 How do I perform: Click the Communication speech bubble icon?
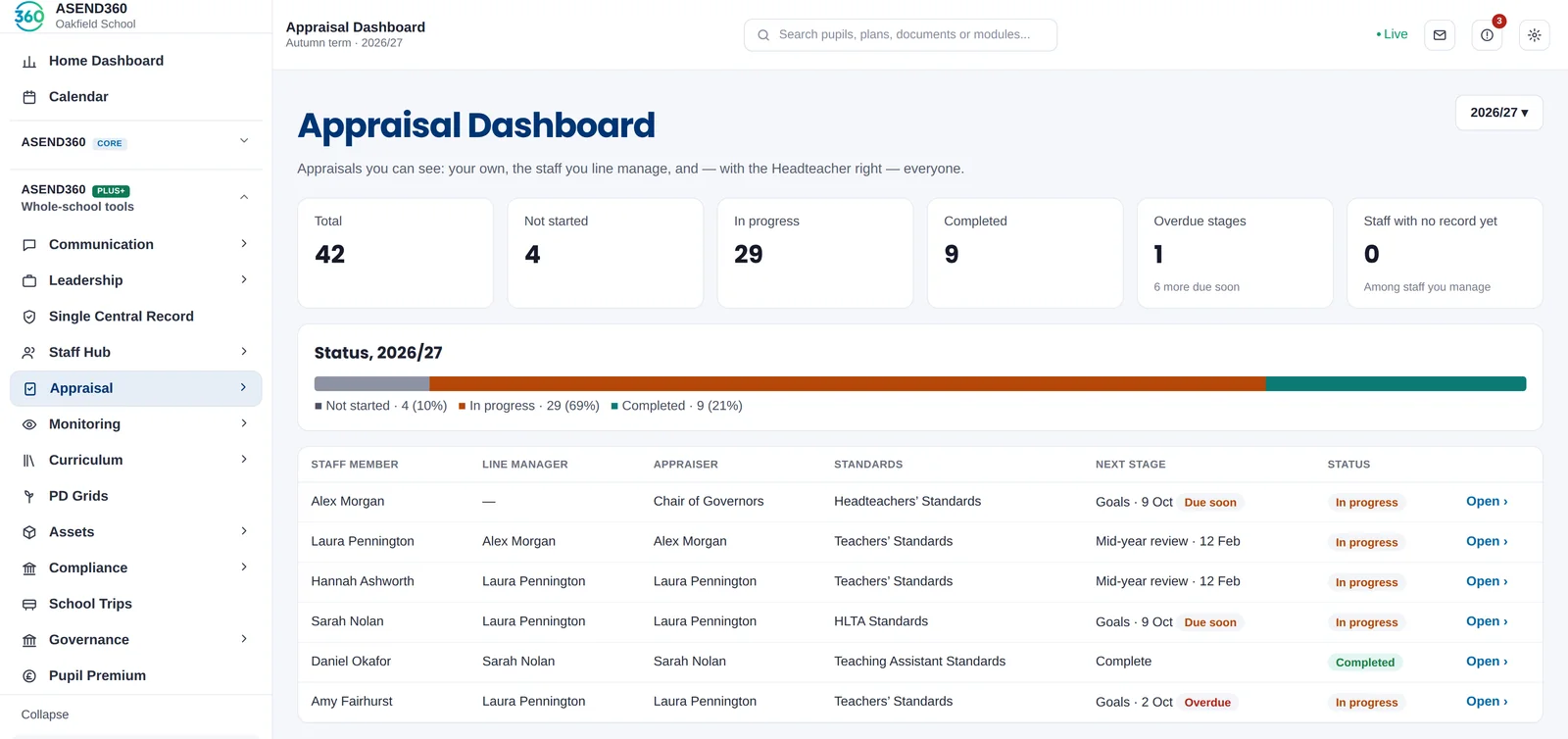(29, 245)
